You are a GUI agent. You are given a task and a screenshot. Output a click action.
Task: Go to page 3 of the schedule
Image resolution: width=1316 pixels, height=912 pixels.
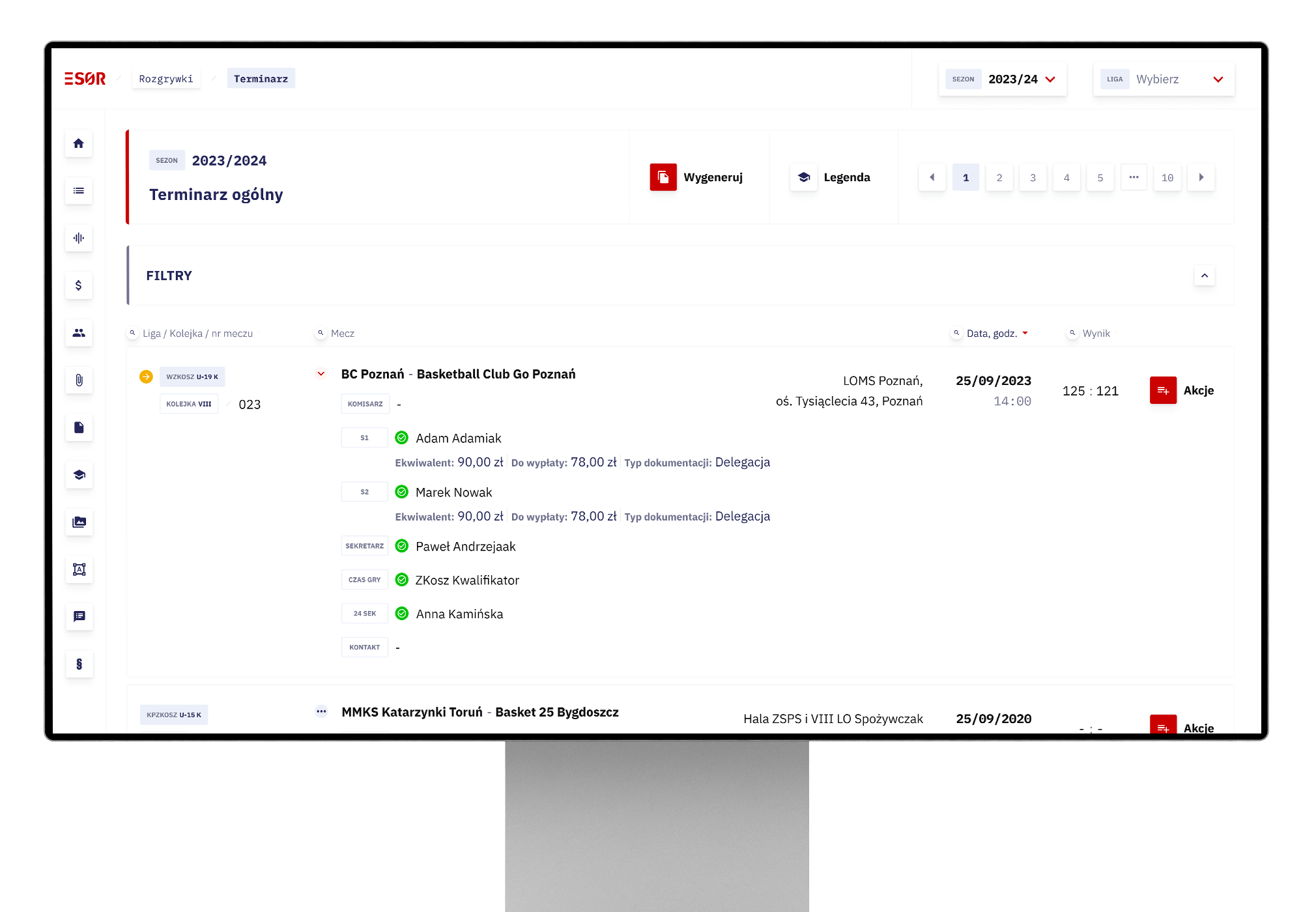coord(1033,177)
